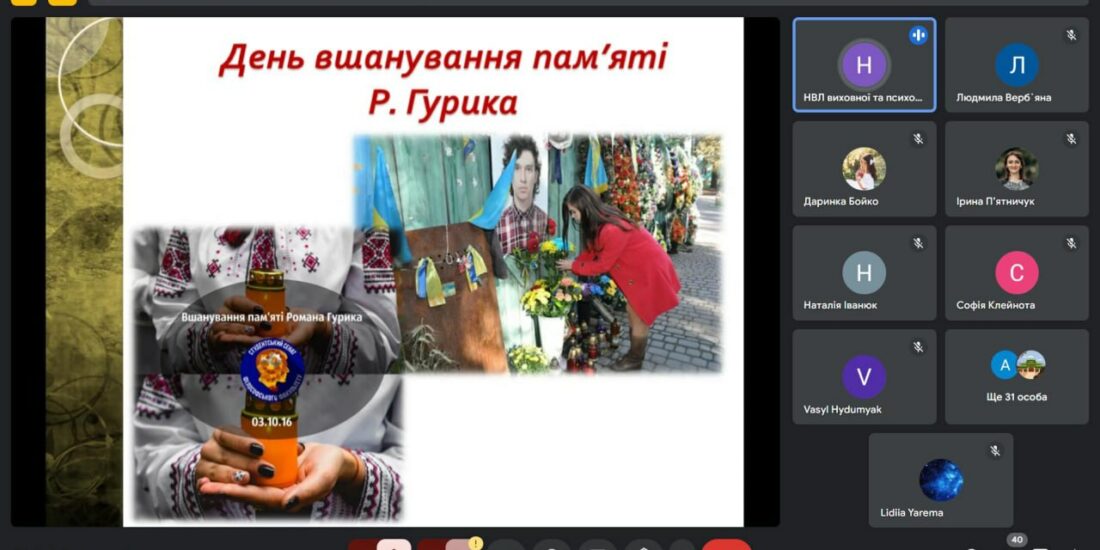The height and width of the screenshot is (550, 1100).
Task: Click muted mic icon on Ірина П'ятничук tile
Action: tap(1071, 139)
